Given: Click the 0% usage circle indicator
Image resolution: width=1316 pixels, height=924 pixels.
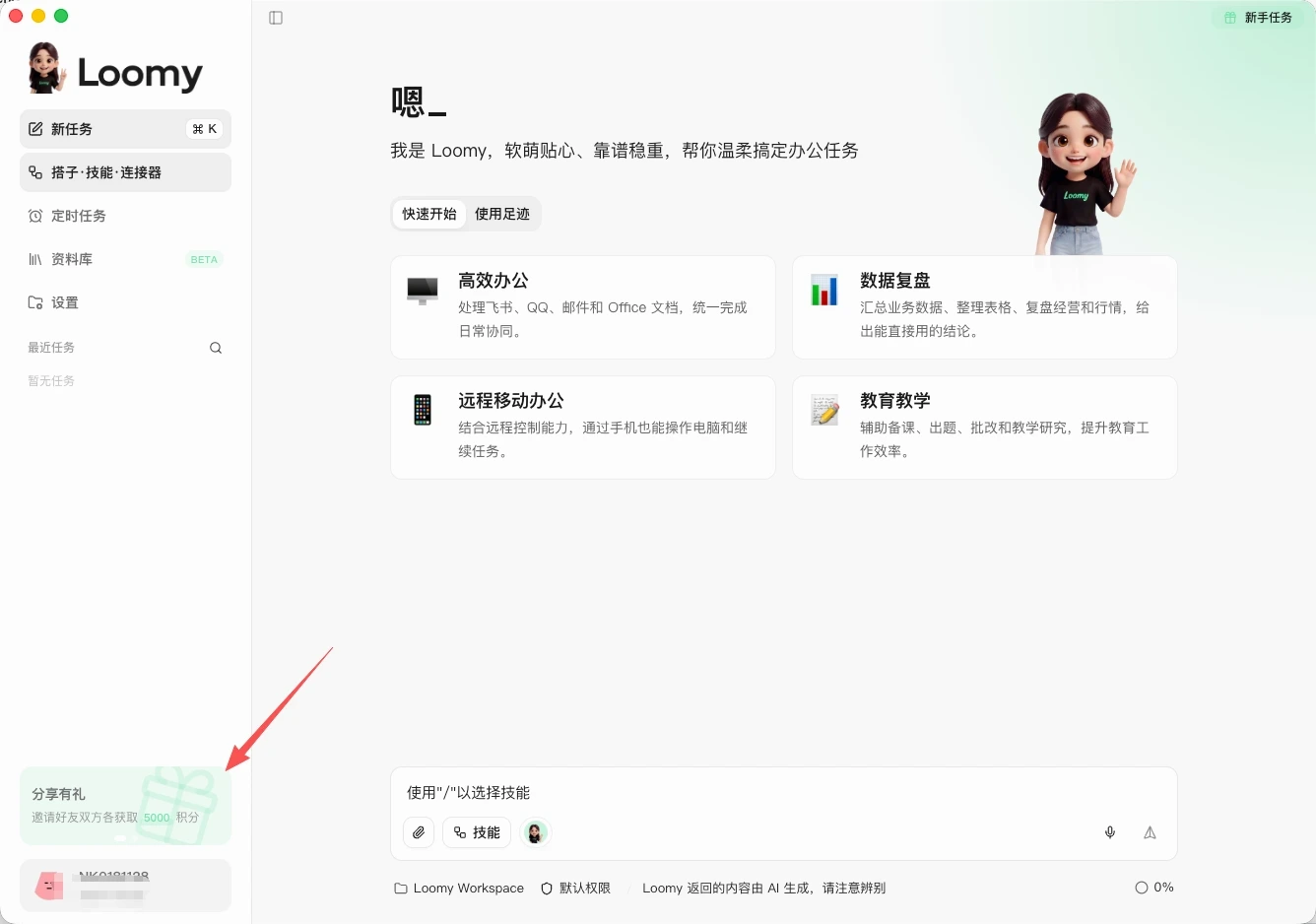Looking at the screenshot, I should pos(1154,888).
